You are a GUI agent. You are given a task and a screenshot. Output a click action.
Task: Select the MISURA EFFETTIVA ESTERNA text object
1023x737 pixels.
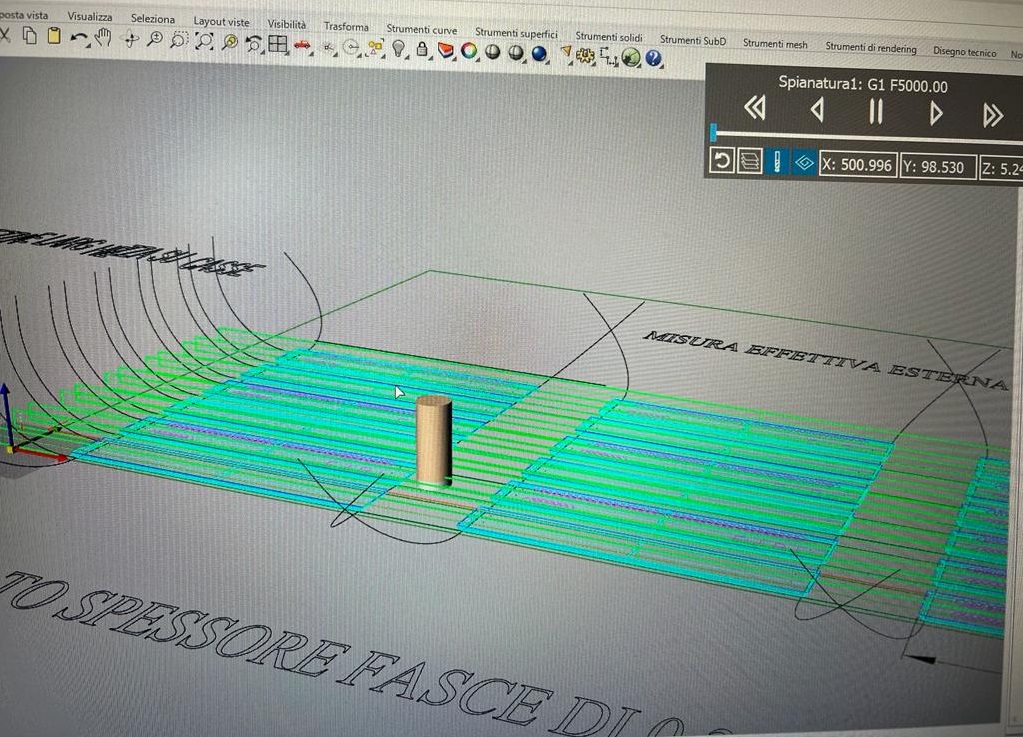tap(825, 360)
